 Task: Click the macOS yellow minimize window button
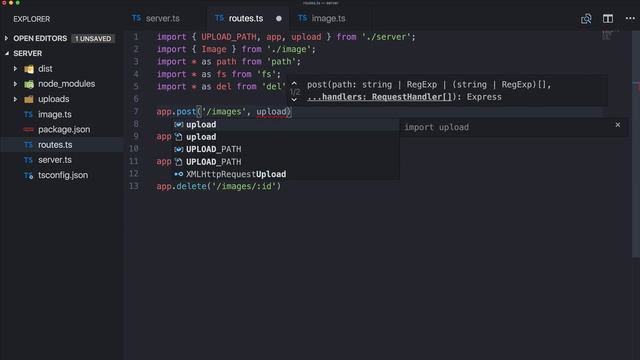pos(11,2)
